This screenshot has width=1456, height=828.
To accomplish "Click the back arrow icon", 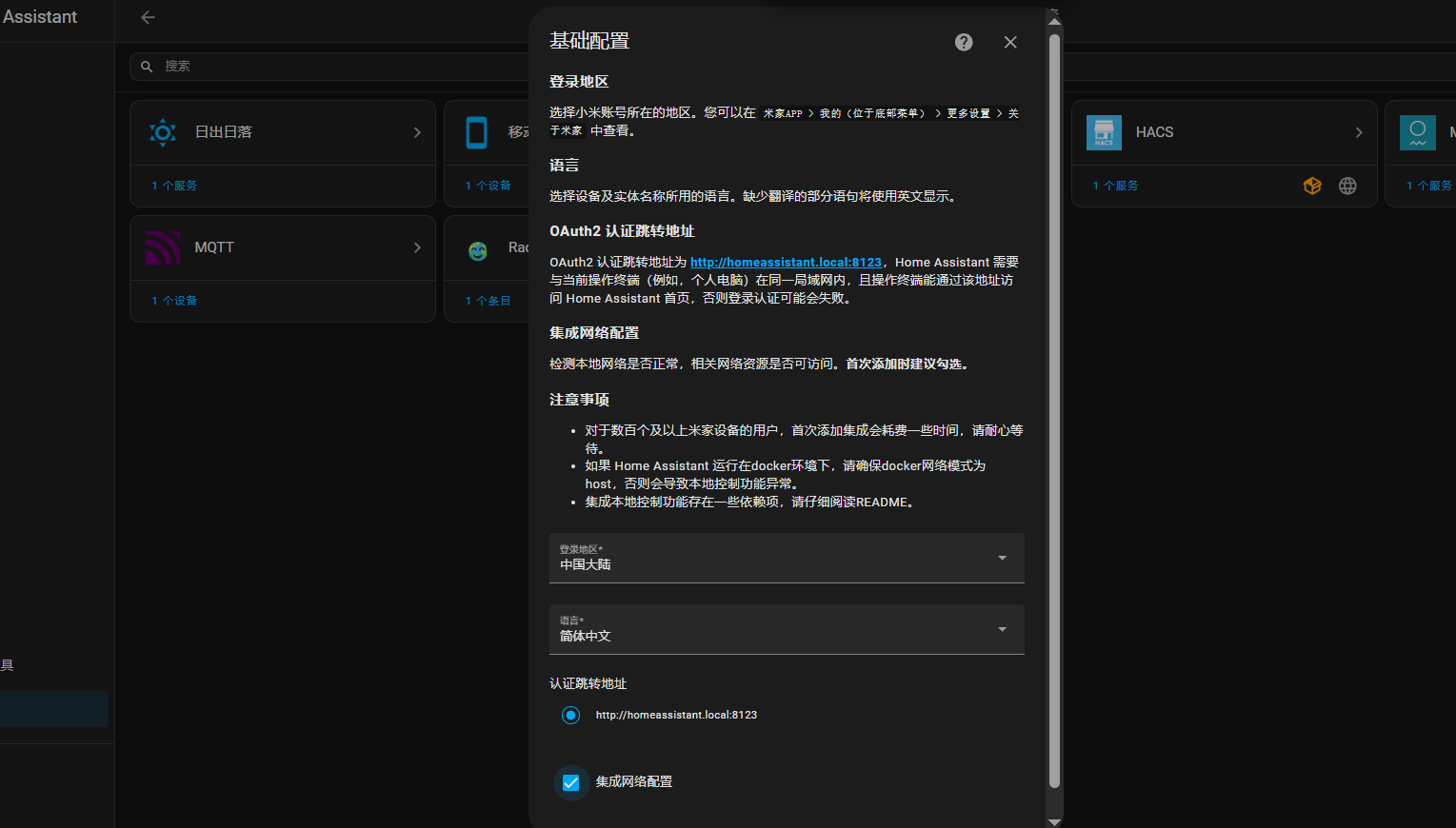I will (x=148, y=17).
